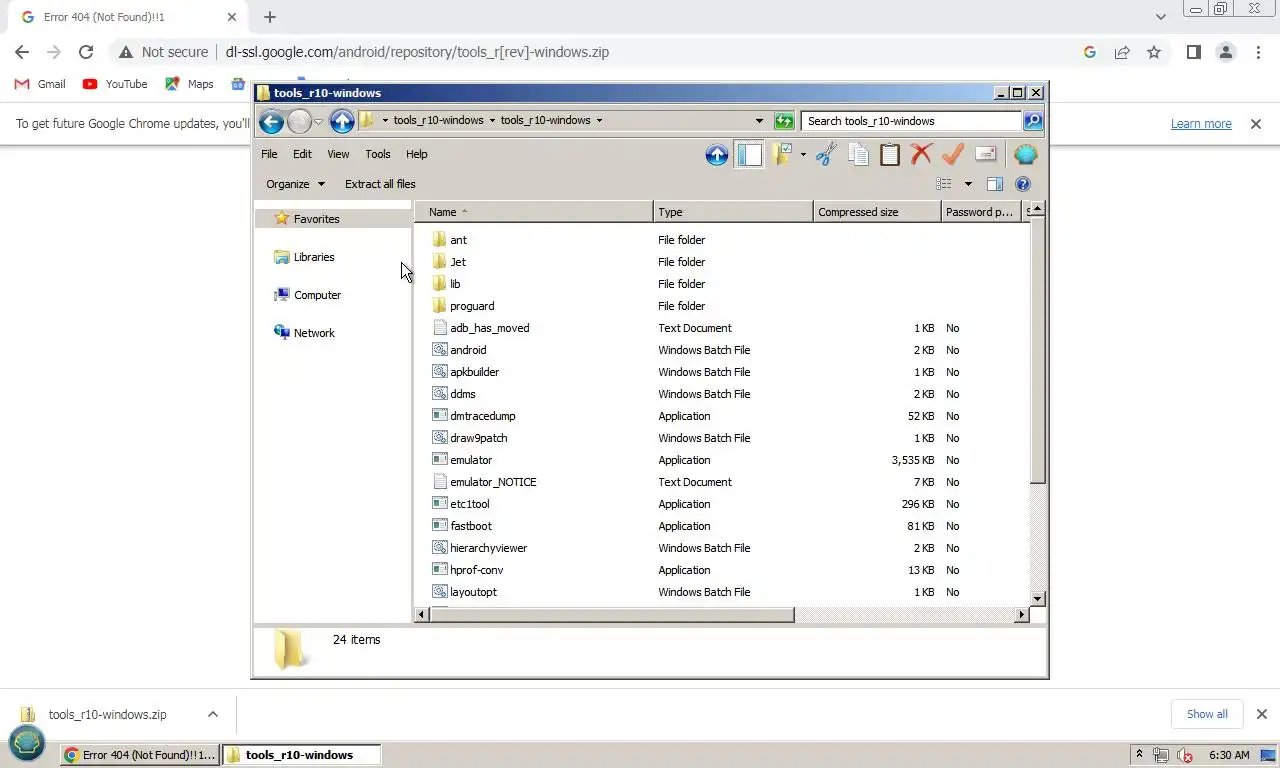Screen dimensions: 1280x768
Task: Click the Type column header
Action: point(733,212)
